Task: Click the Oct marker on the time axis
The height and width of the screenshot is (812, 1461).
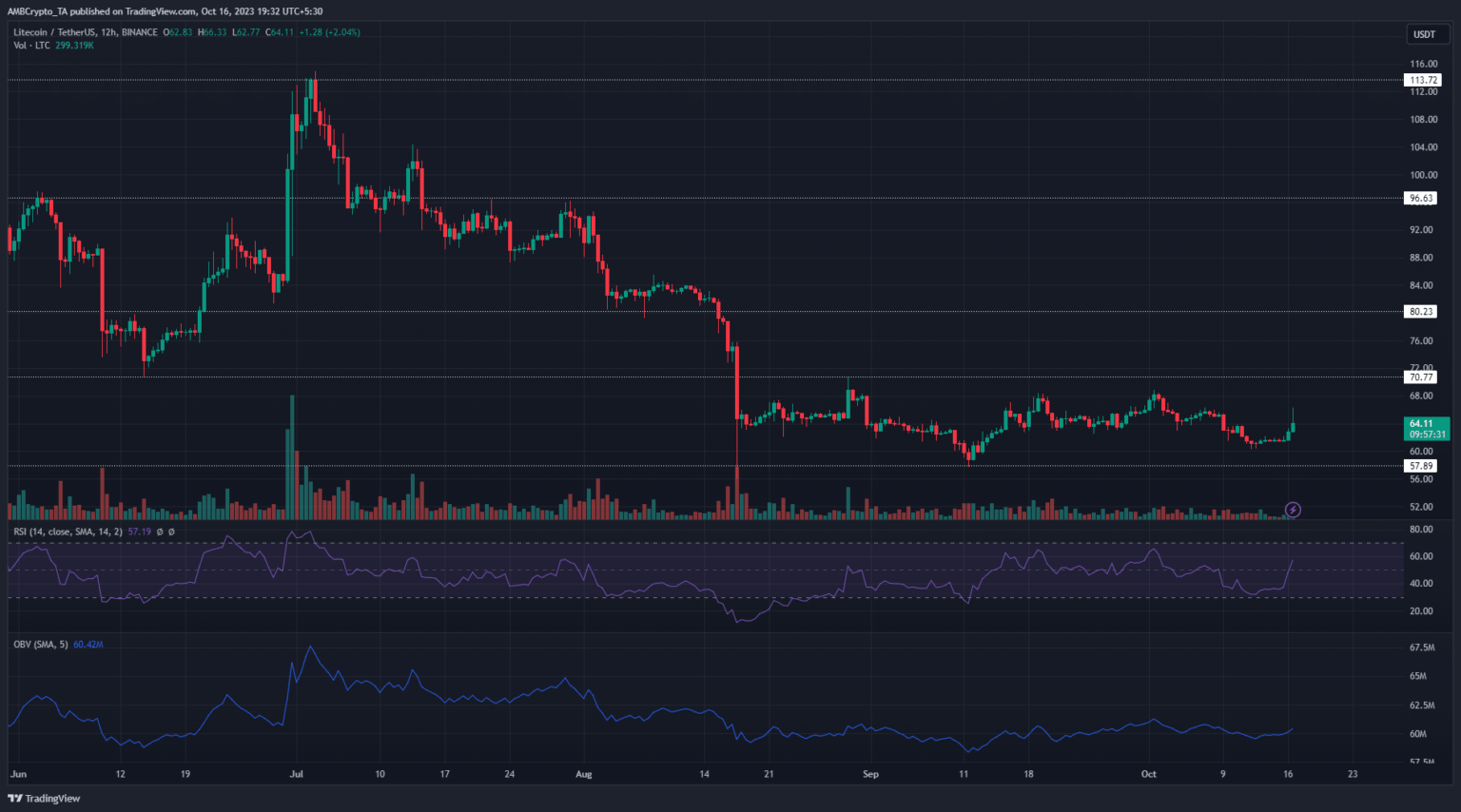Action: [x=1148, y=774]
